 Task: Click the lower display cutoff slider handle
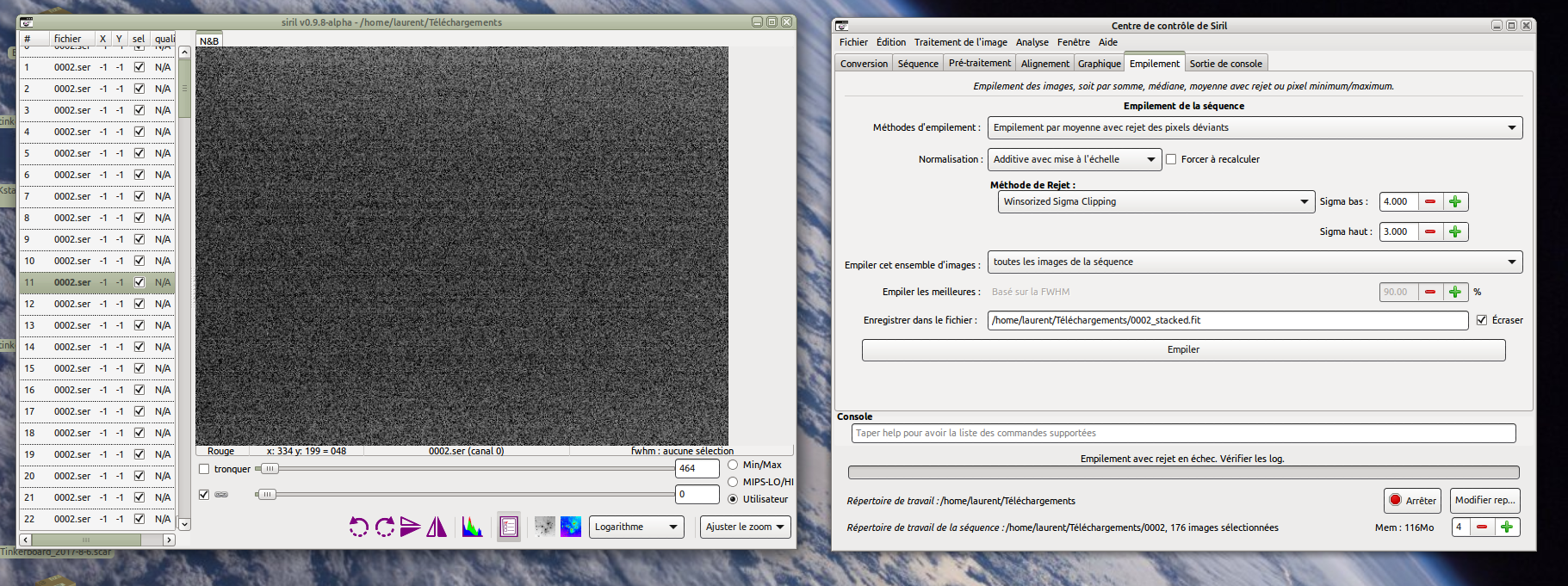[x=267, y=494]
